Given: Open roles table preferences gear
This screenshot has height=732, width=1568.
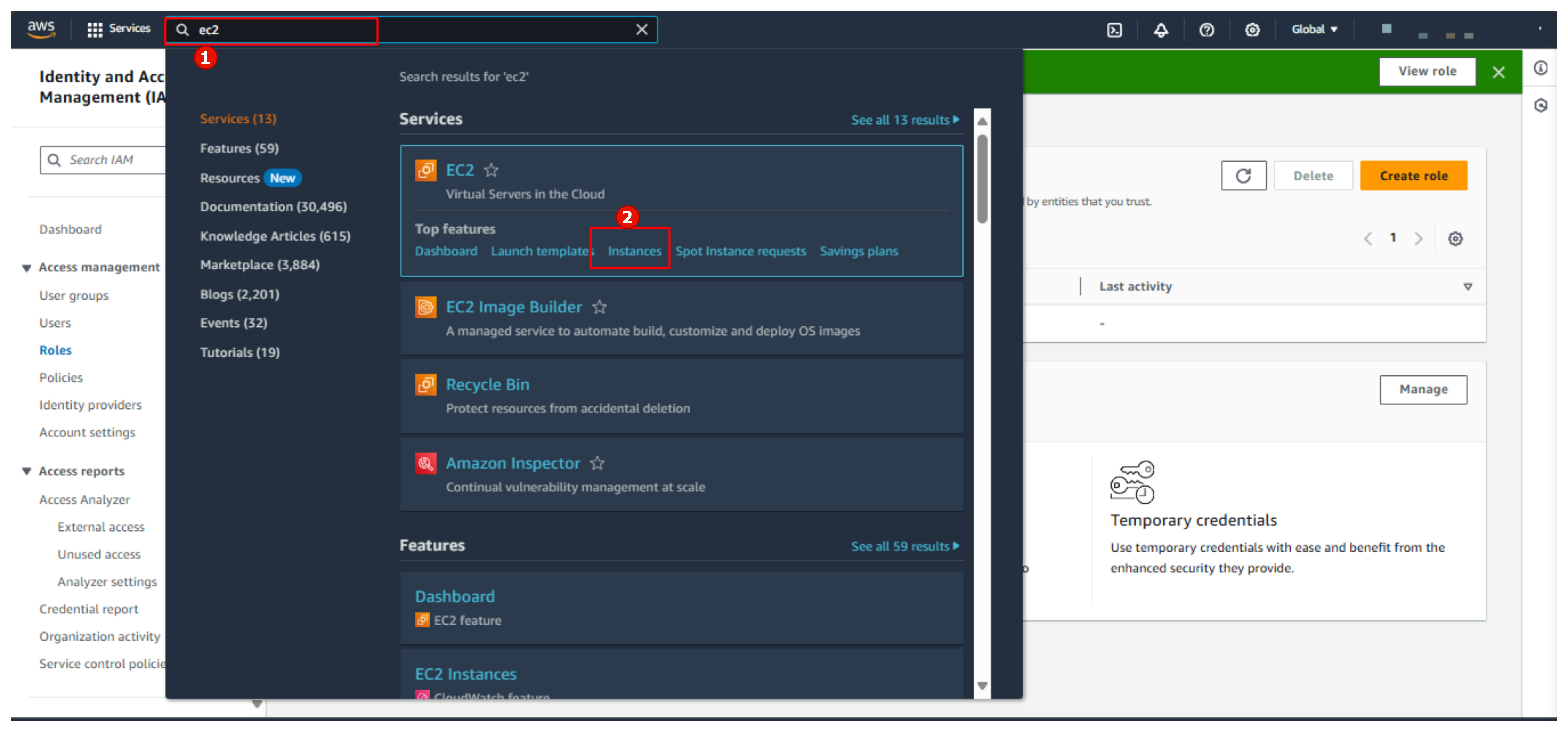Looking at the screenshot, I should click(1455, 239).
